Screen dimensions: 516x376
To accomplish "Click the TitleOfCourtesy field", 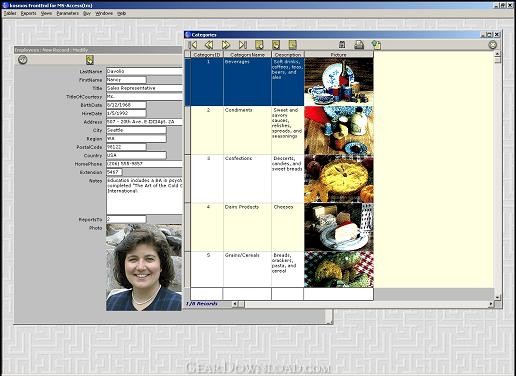I will point(144,96).
